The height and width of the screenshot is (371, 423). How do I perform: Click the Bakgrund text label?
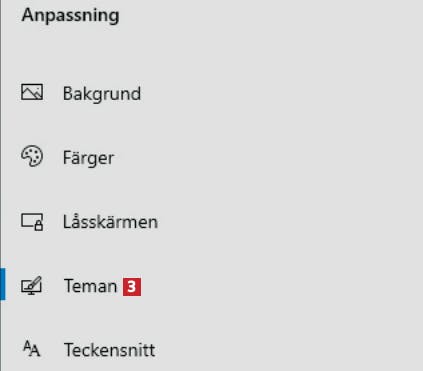[x=102, y=93]
